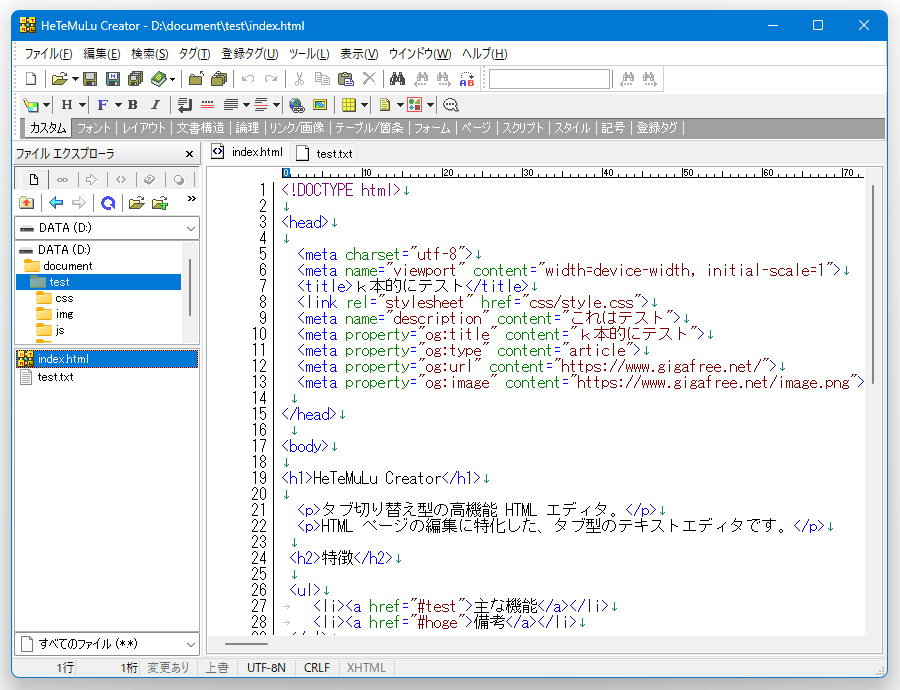Save all open files (stacked floppies)
Screen dimensions: 900x690
[135, 79]
